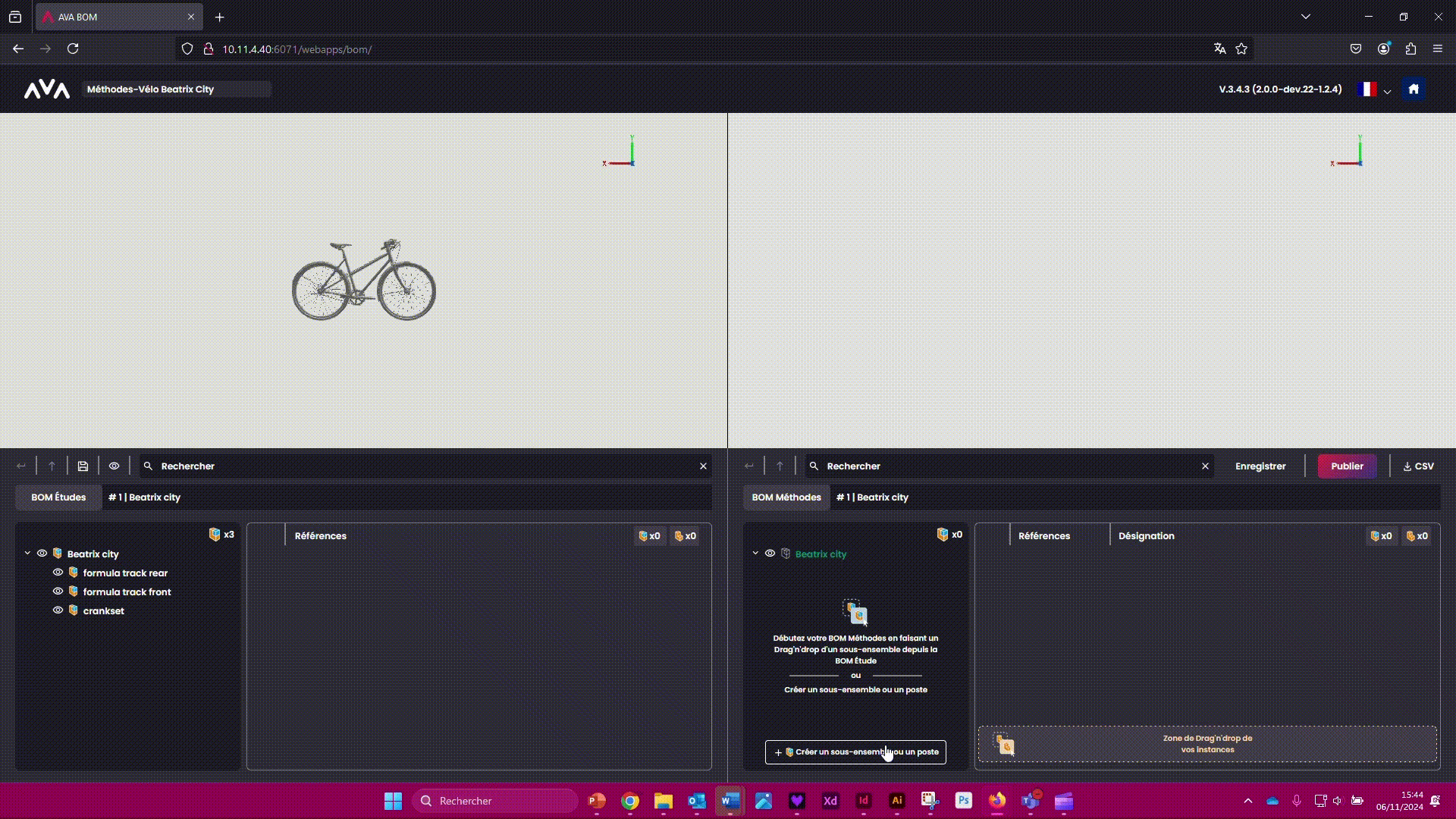Select the BOM Méthodes tab

(786, 497)
